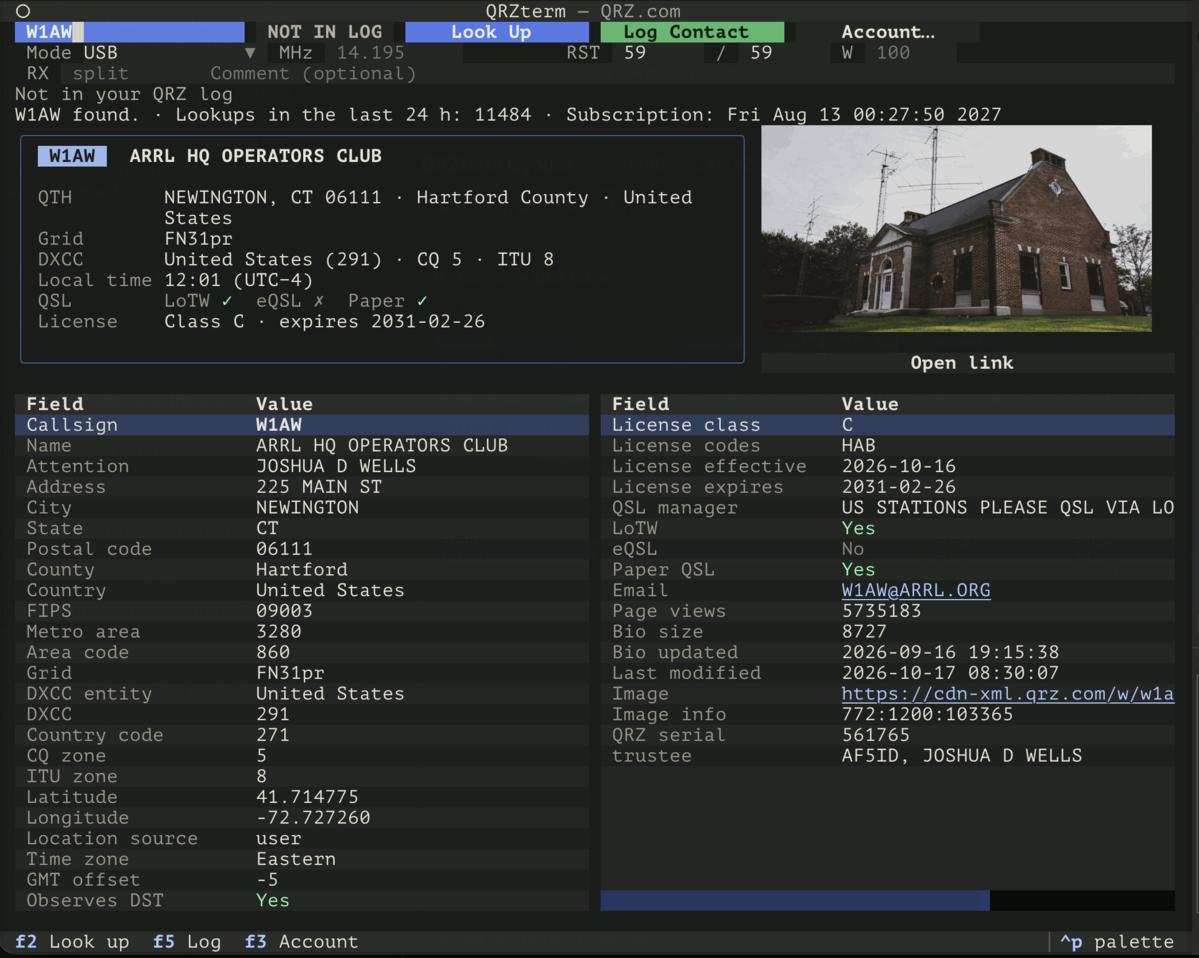Select the Observes DST row Yes

pyautogui.click(x=302, y=899)
